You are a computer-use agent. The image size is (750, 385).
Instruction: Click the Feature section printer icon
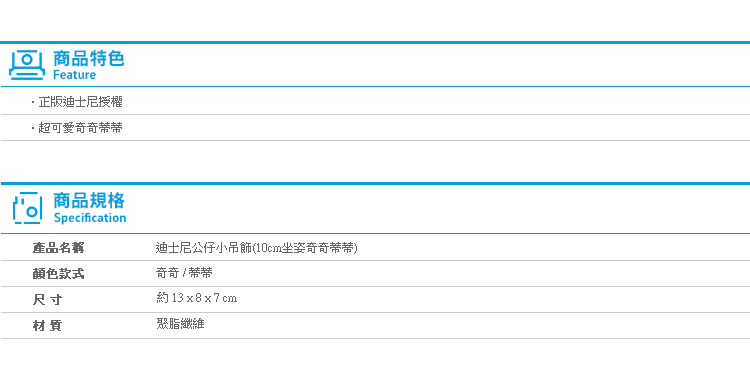[x=27, y=65]
